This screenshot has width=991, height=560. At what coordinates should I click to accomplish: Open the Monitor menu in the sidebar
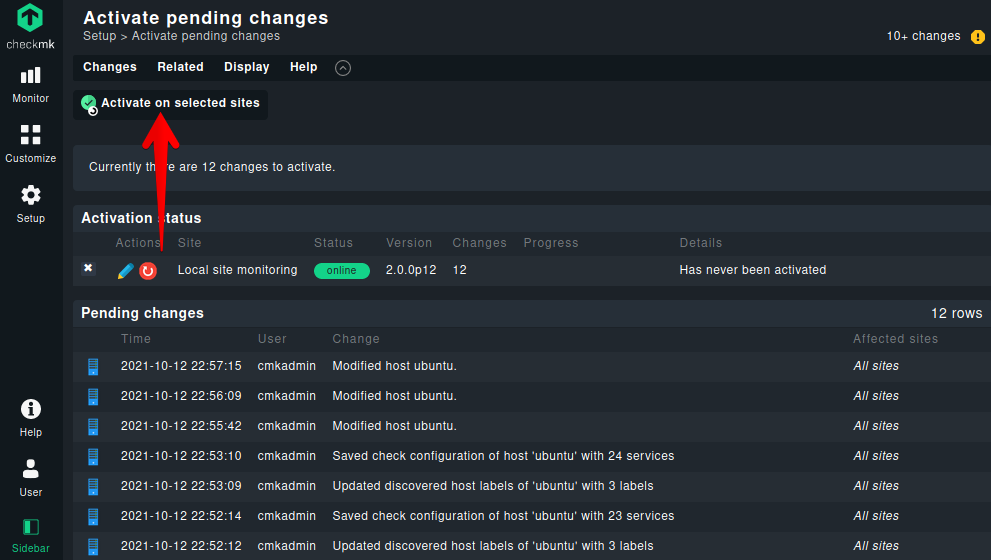[30, 85]
